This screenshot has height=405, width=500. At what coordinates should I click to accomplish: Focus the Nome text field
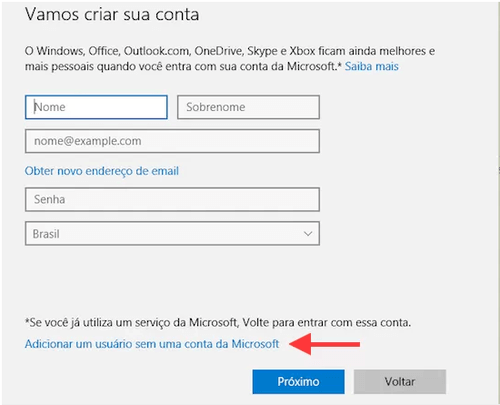coord(96,107)
